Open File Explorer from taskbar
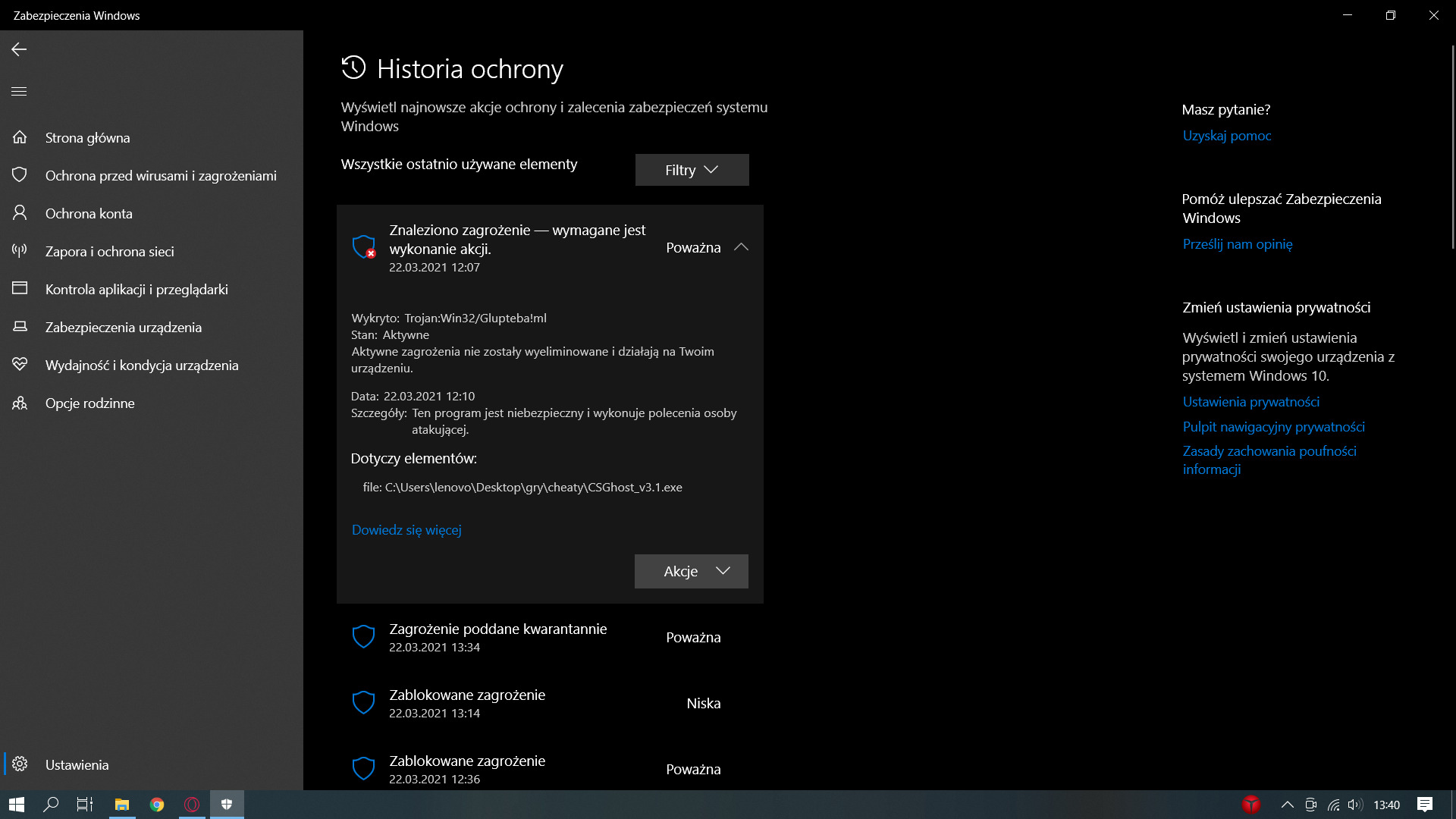 121,805
